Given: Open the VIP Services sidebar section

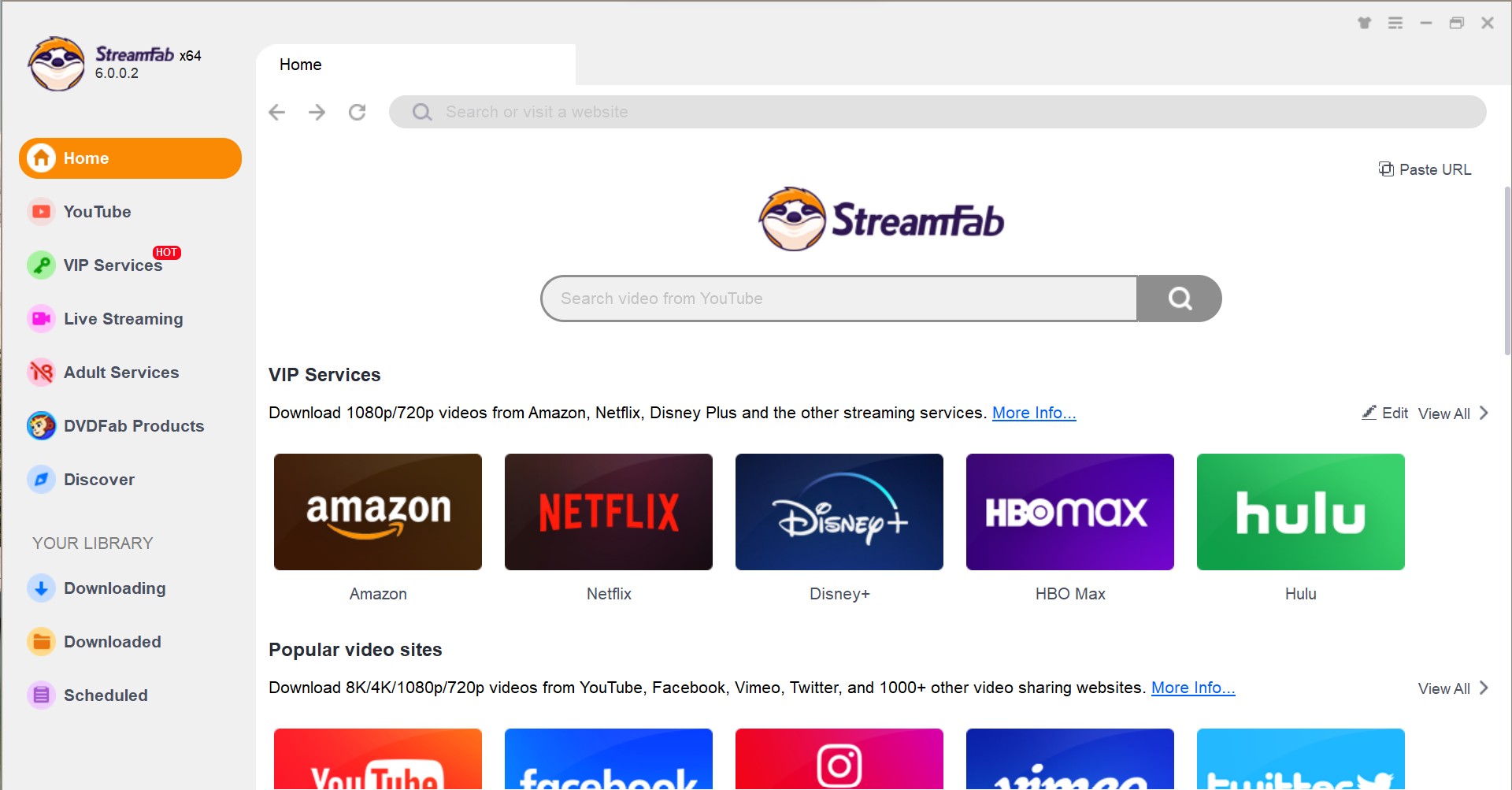Looking at the screenshot, I should click(x=112, y=265).
